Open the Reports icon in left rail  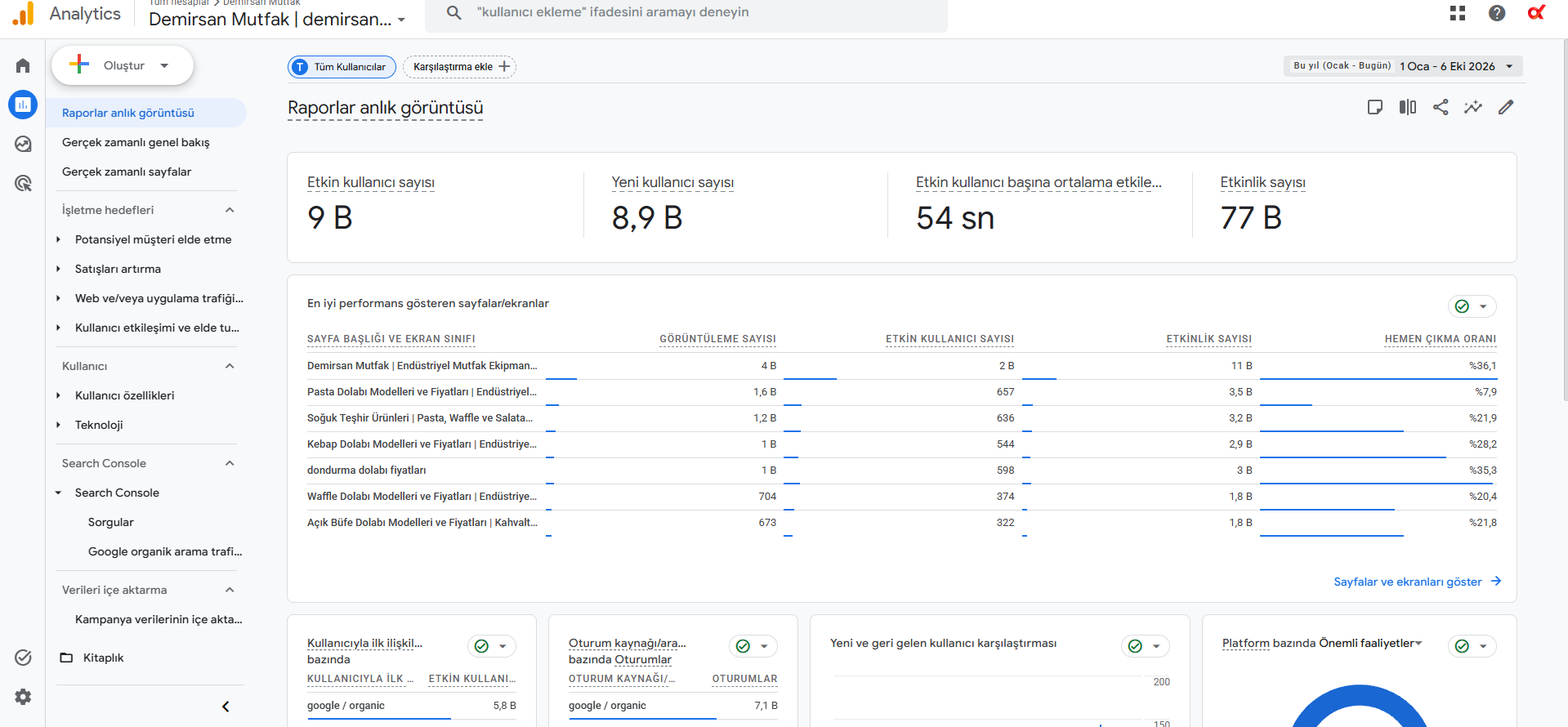coord(23,105)
